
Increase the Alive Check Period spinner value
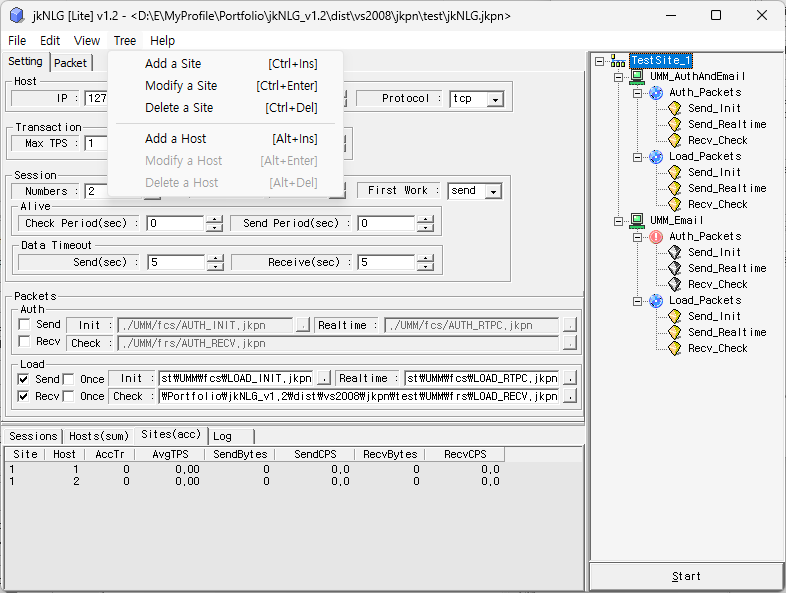pyautogui.click(x=214, y=220)
